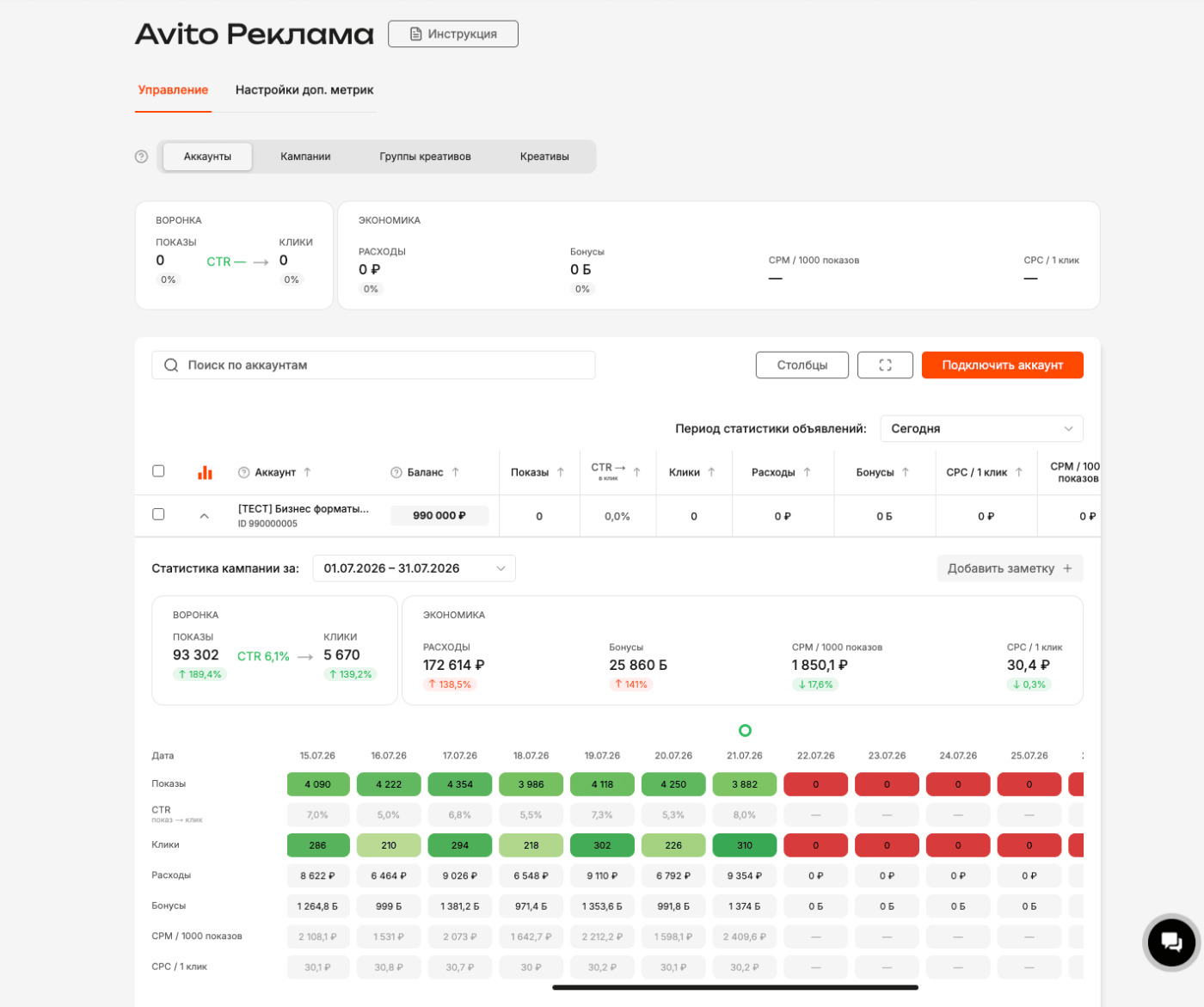Open the chat support bubble icon
This screenshot has height=1007, width=1204.
pos(1171,942)
